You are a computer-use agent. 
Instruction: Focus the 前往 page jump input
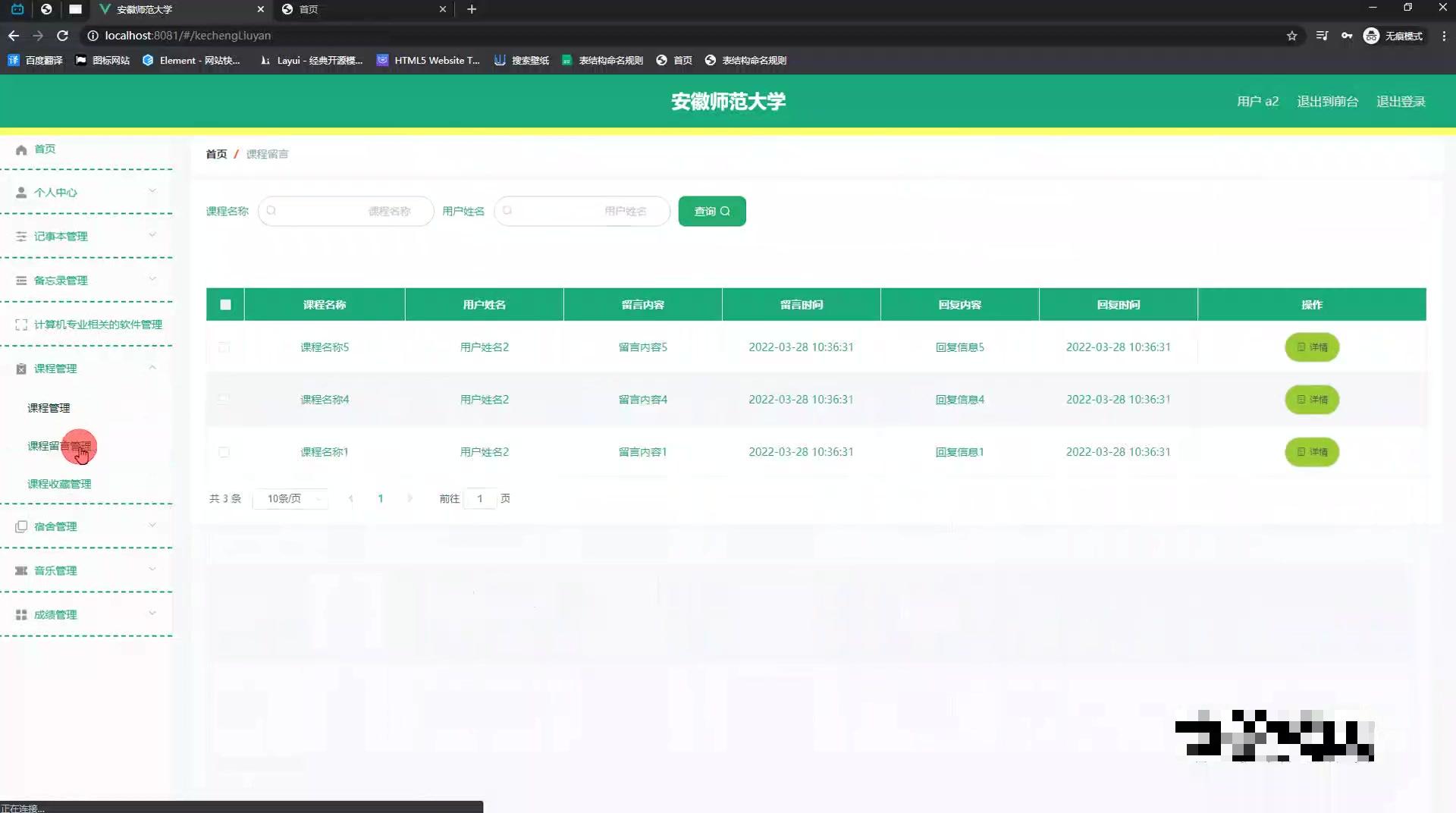click(480, 498)
